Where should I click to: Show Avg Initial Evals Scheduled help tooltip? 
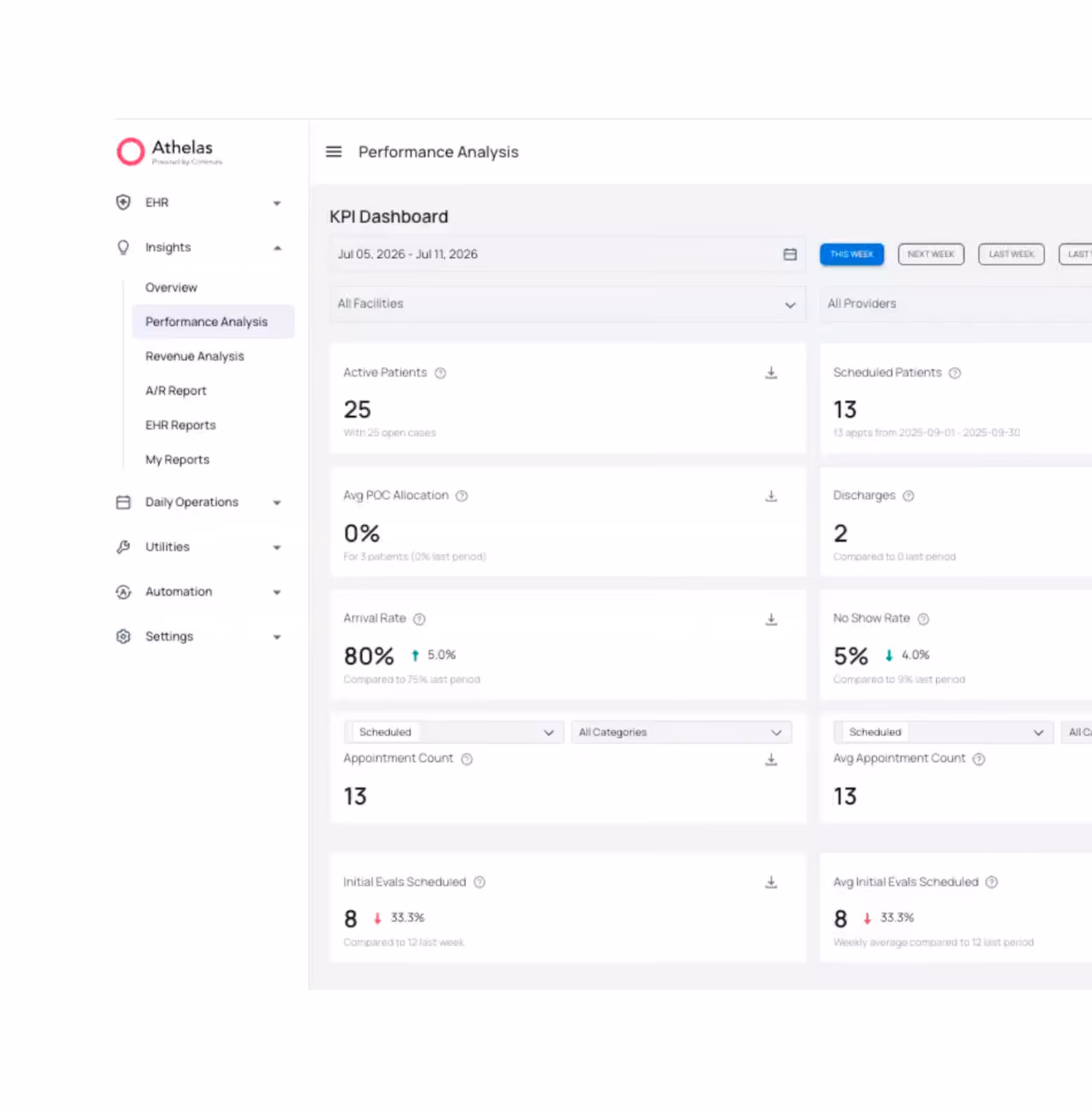point(991,883)
